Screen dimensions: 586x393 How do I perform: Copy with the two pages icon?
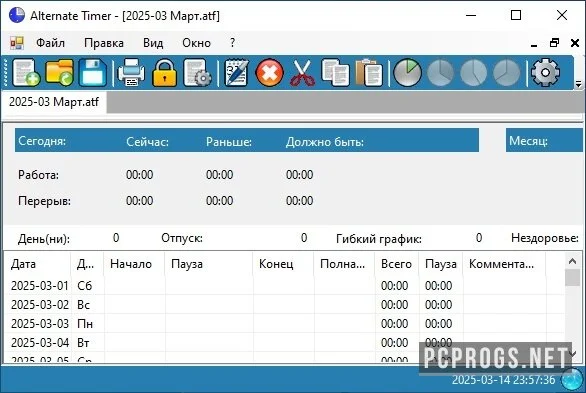(x=335, y=72)
